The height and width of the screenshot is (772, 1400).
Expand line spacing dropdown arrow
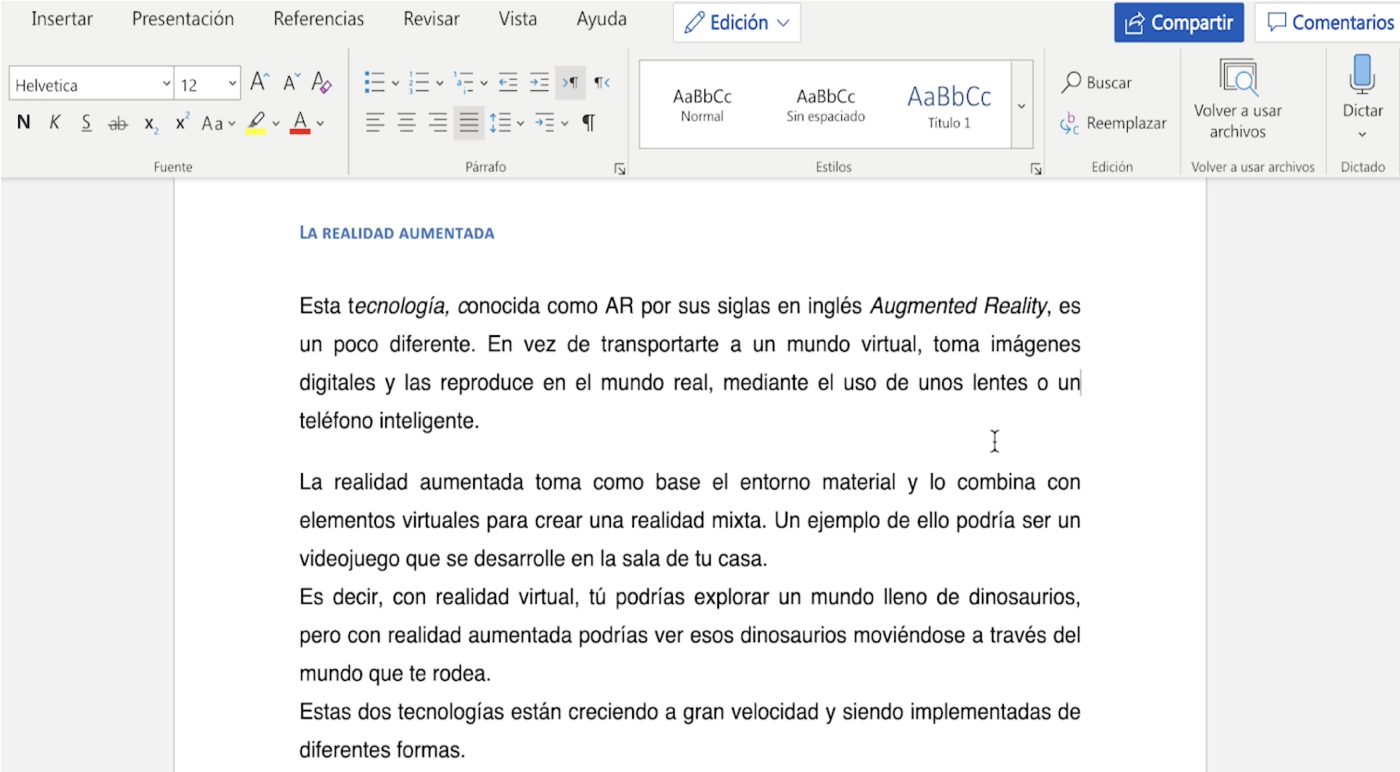pyautogui.click(x=520, y=124)
